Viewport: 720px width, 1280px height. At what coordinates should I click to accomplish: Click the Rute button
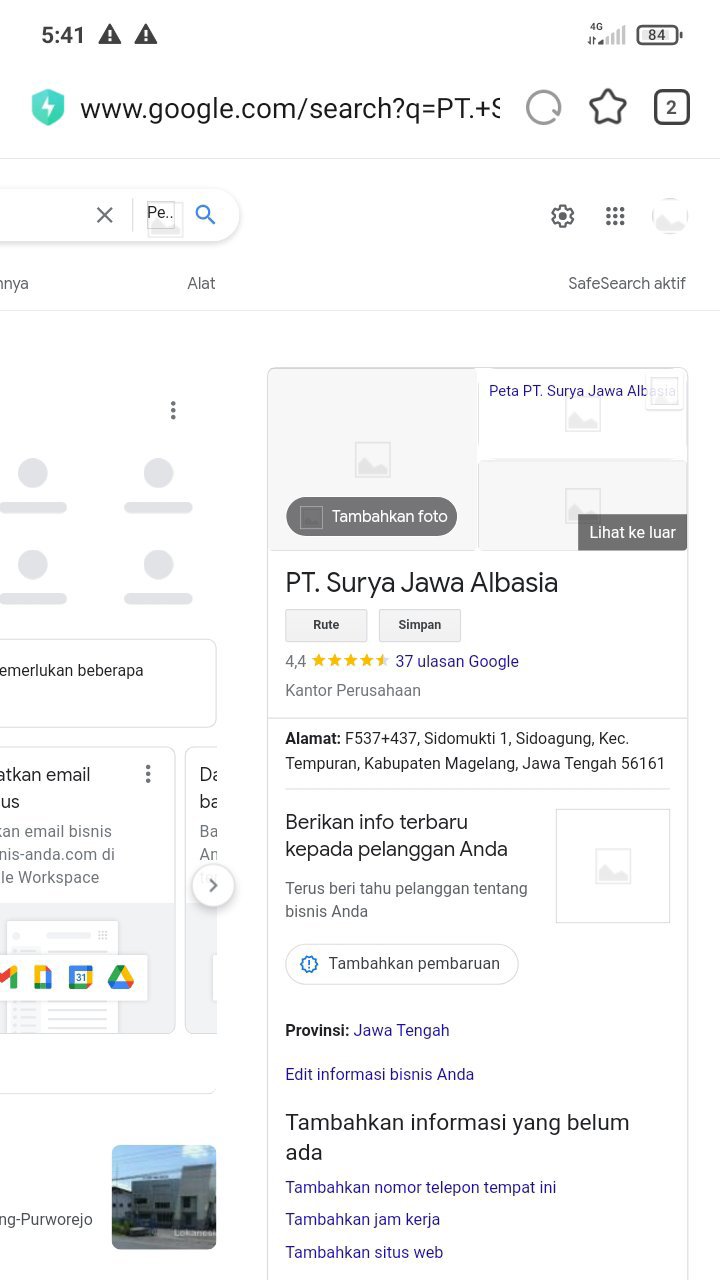[326, 625]
